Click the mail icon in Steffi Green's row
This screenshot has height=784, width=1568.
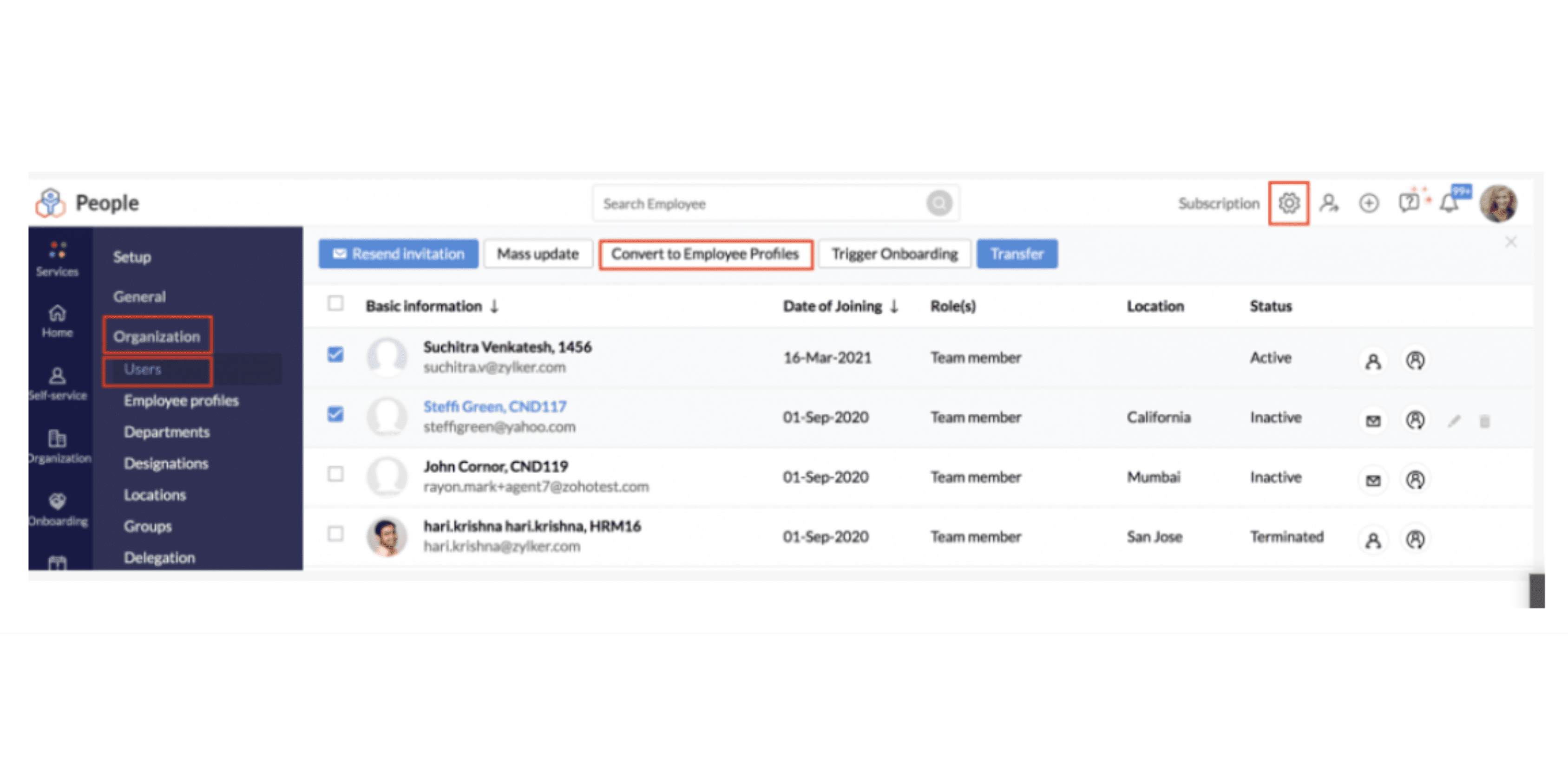1372,421
